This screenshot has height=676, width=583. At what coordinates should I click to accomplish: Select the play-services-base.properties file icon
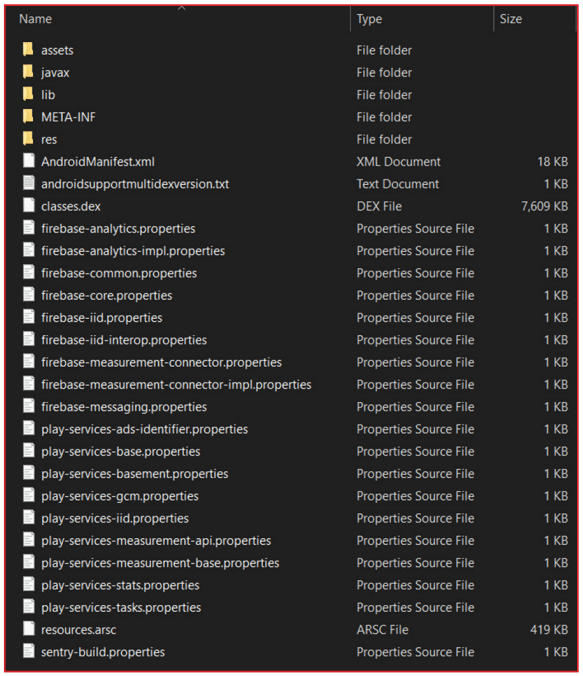(28, 451)
